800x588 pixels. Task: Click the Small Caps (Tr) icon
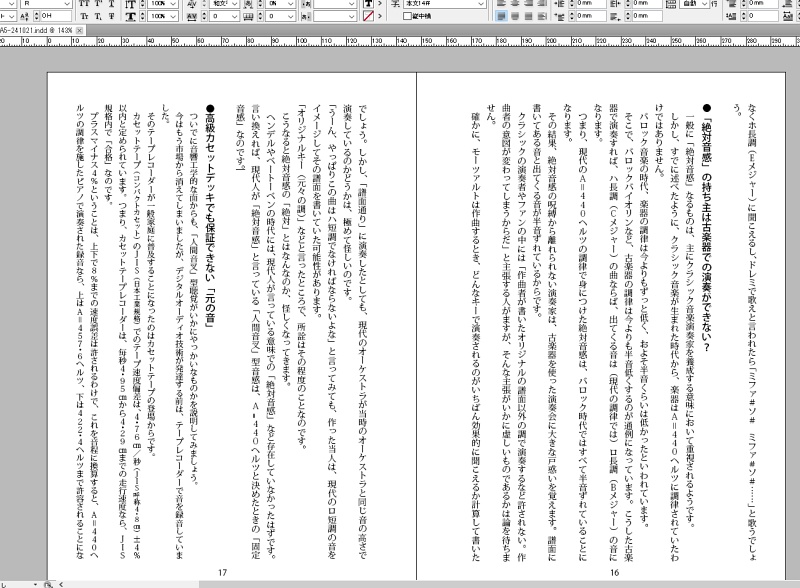[83, 18]
